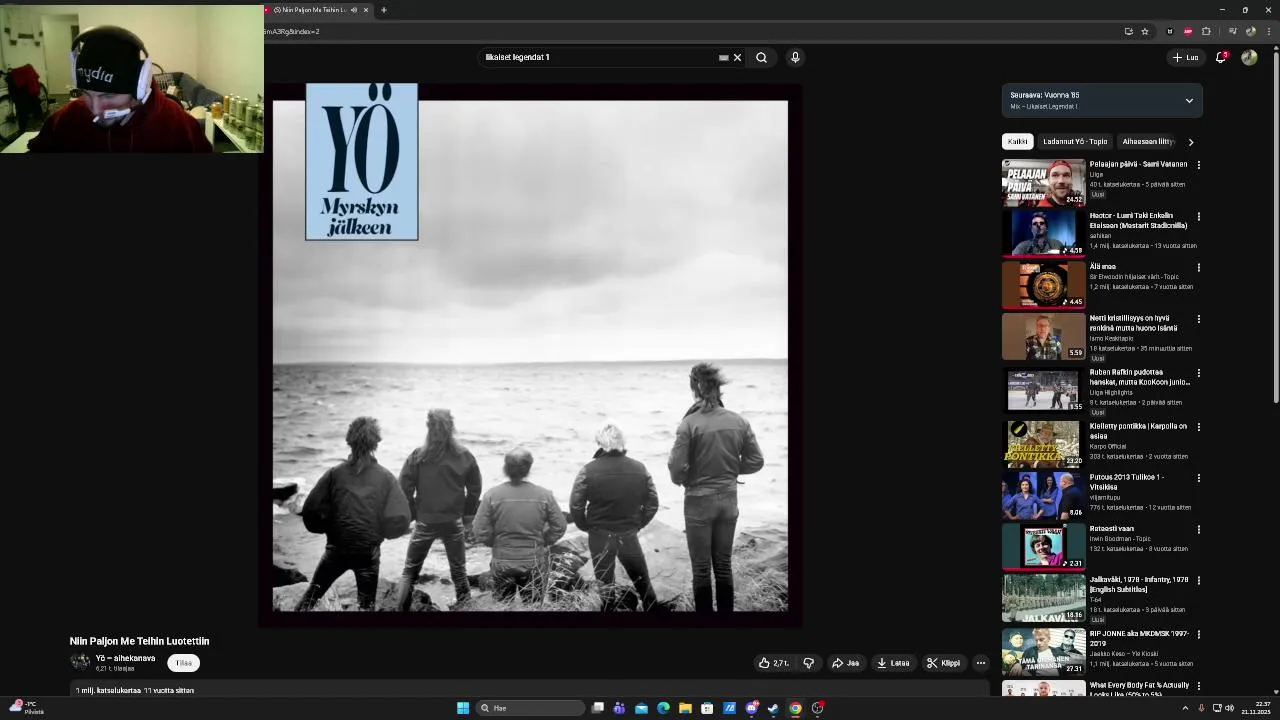The image size is (1280, 720).
Task: Click the install app icon in address bar
Action: click(1129, 31)
